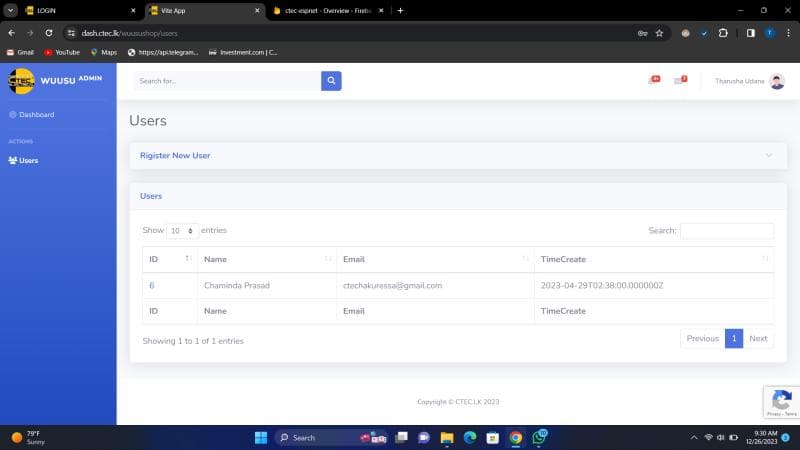Open Windows Start menu on taskbar

[261, 437]
